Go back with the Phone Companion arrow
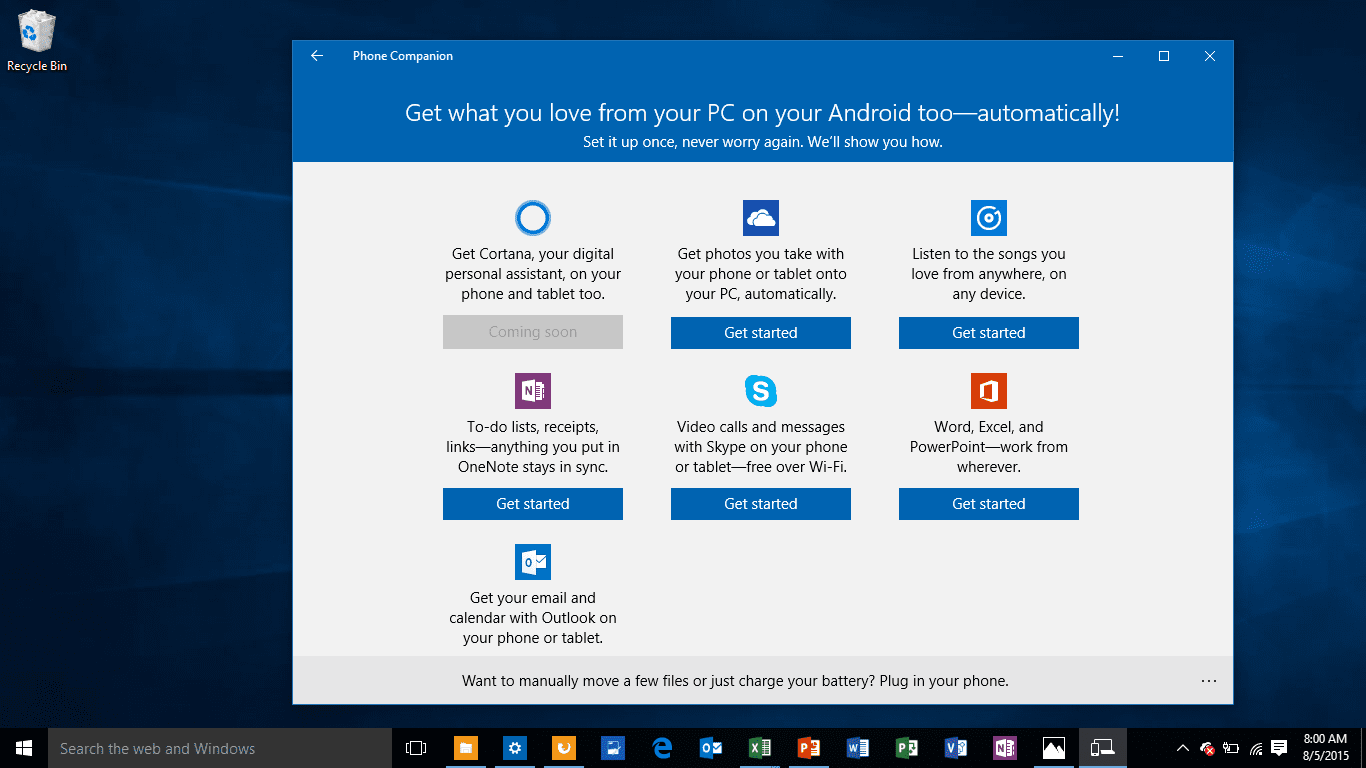Screen dimensions: 1366x768 [317, 56]
